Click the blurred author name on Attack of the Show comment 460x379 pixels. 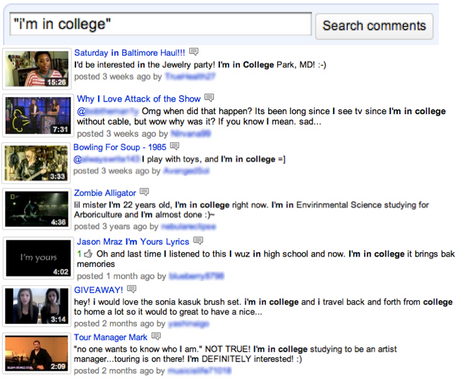[x=191, y=134]
